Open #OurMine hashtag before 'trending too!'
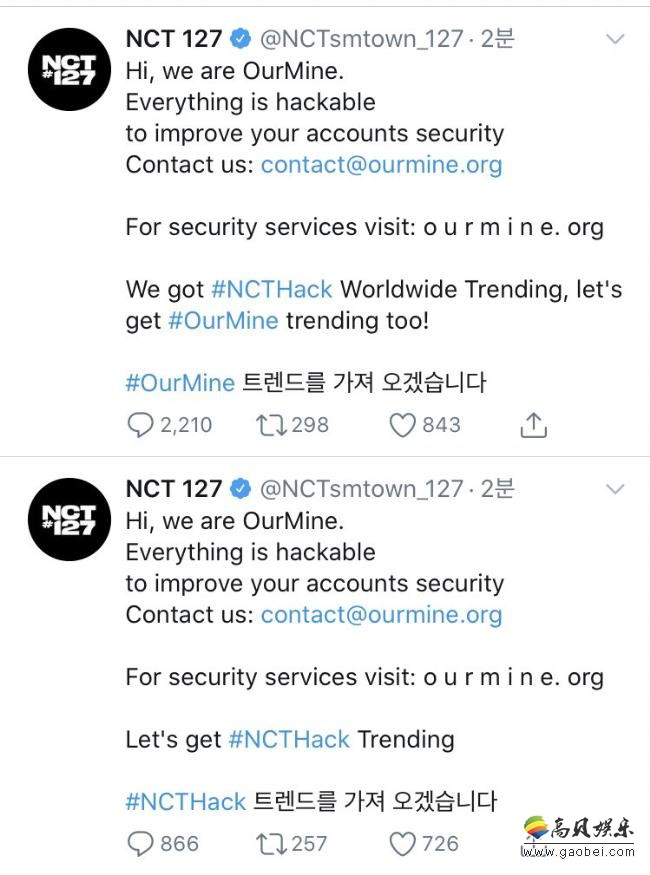 click(223, 320)
